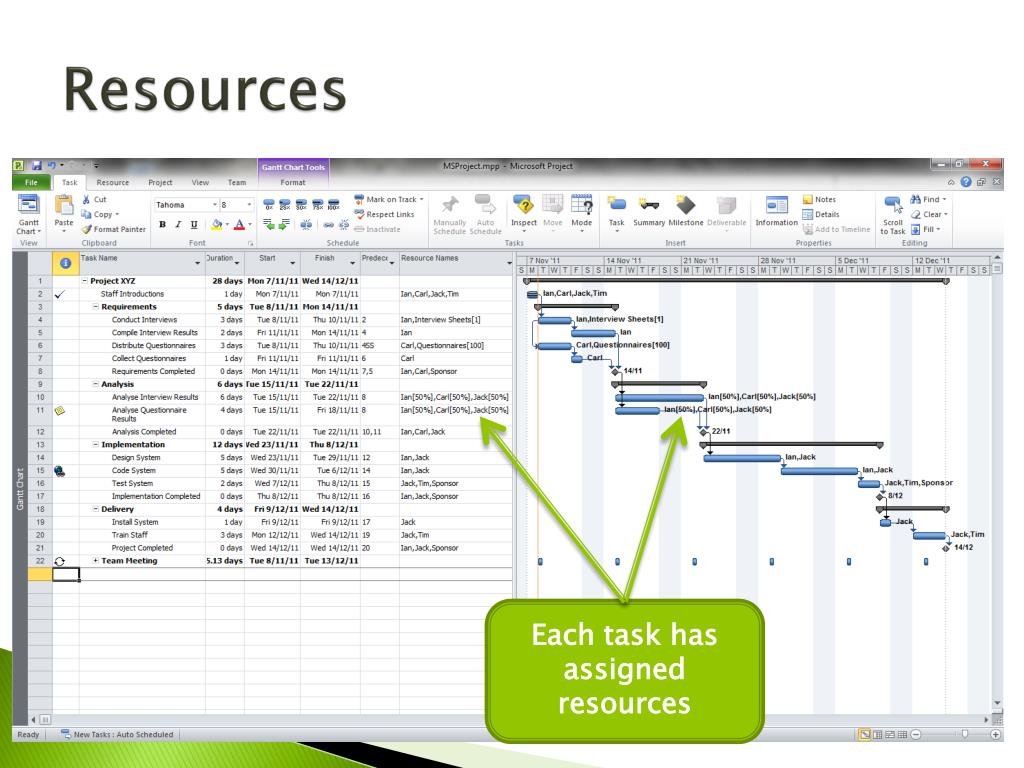
Task: Collapse the Analysis summary task
Action: (x=95, y=384)
